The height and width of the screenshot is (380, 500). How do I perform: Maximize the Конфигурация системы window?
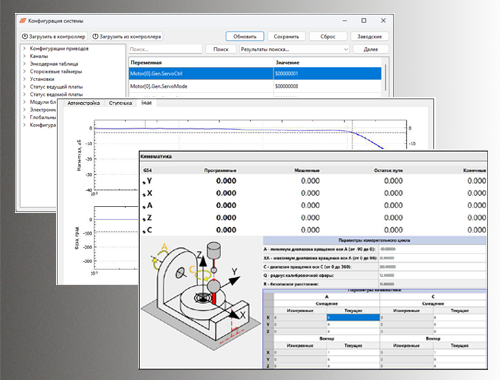[x=364, y=21]
